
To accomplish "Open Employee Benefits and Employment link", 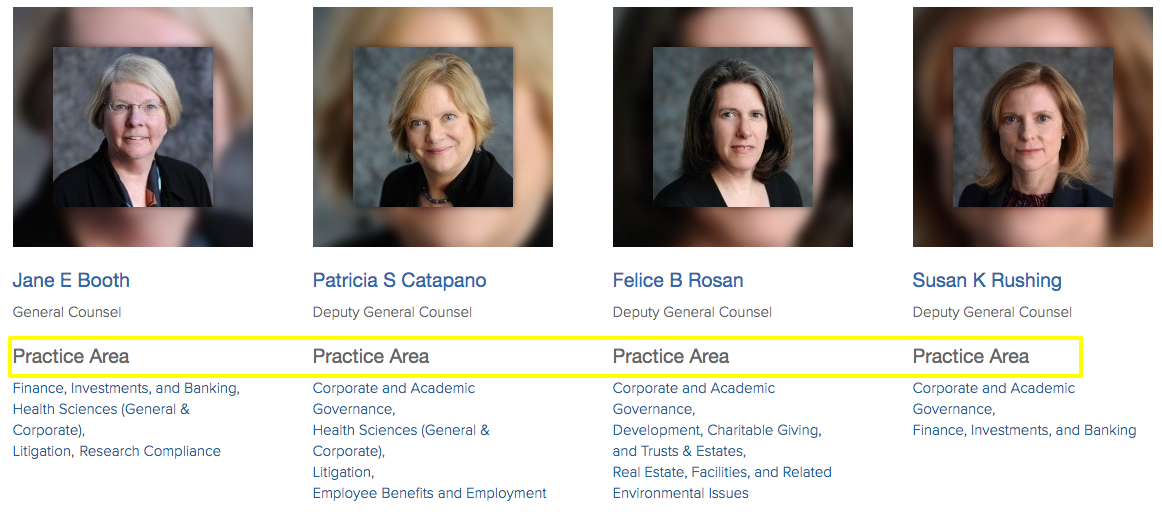I will [x=429, y=493].
